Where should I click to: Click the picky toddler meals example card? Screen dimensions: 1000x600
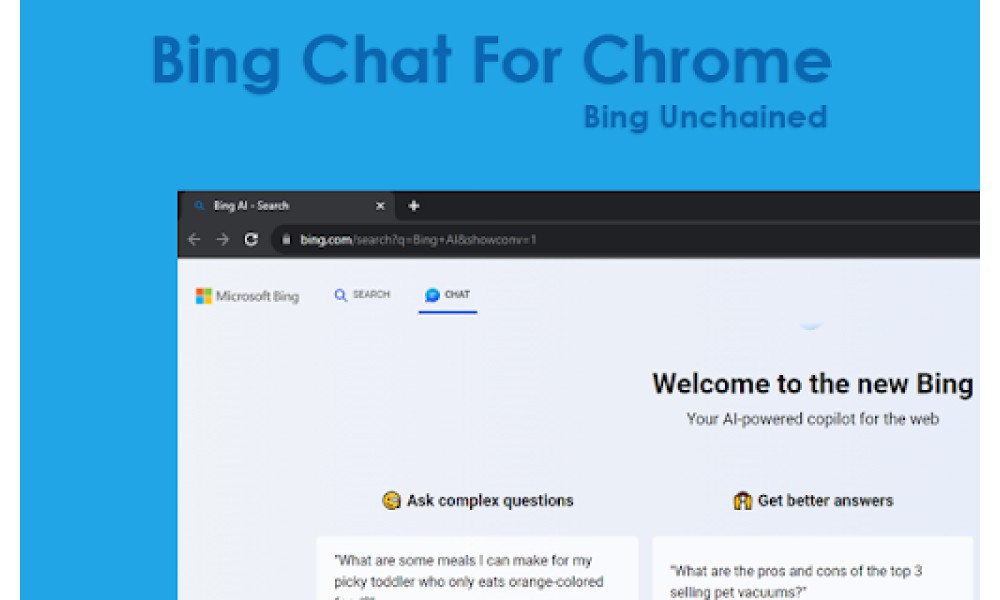(477, 568)
